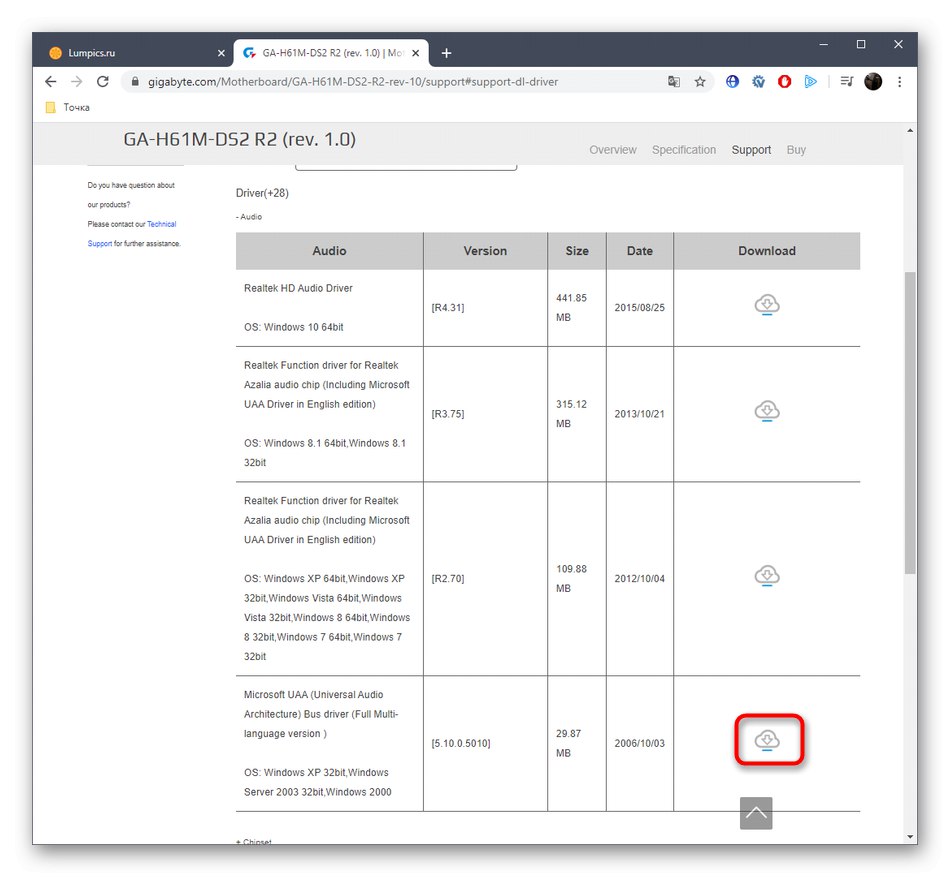Screen dimensions: 950x877
Task: Minimize the Chrome window
Action: pyautogui.click(x=823, y=44)
